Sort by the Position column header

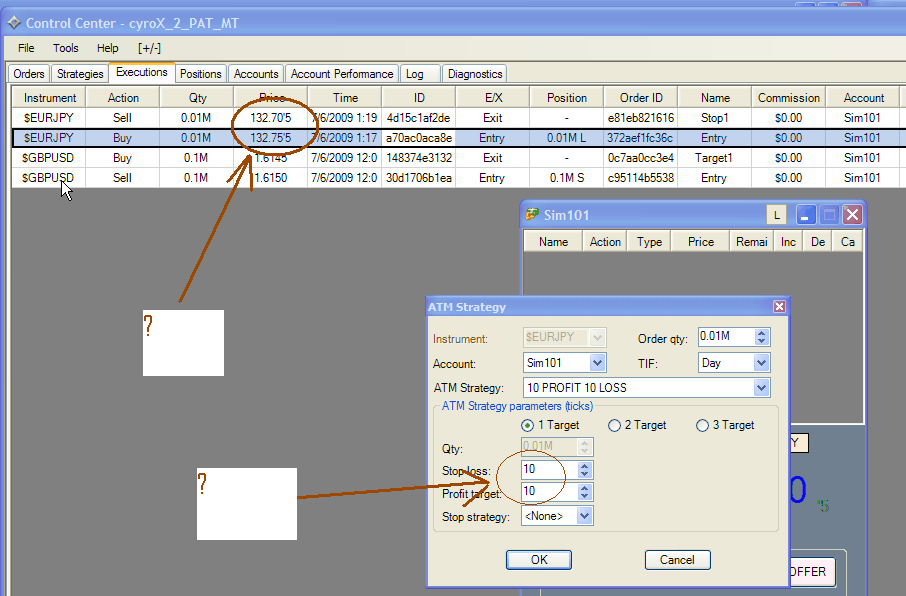point(567,98)
